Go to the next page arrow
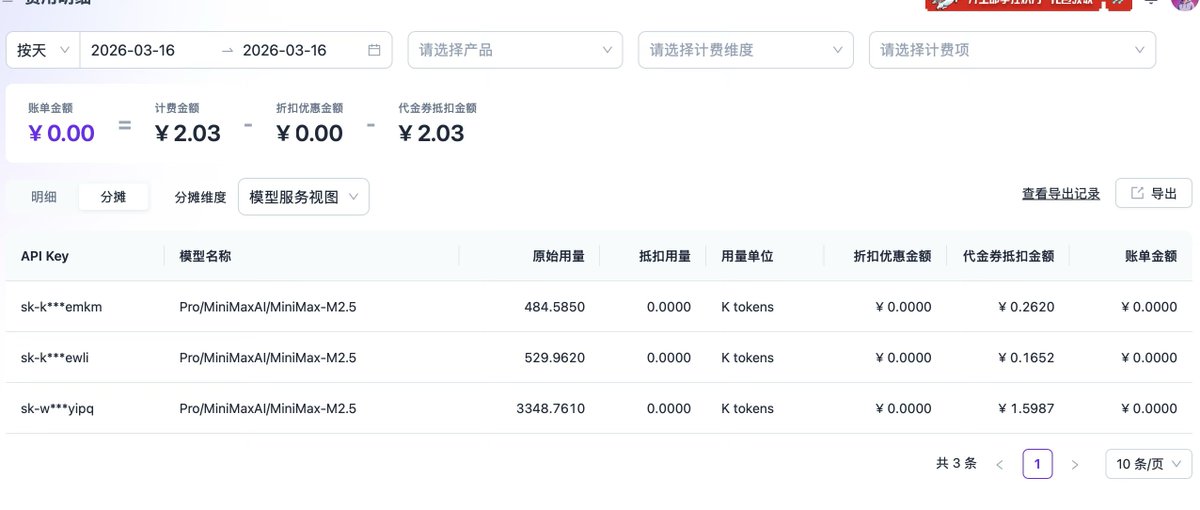Screen dimensions: 1200x510 click(x=1075, y=464)
